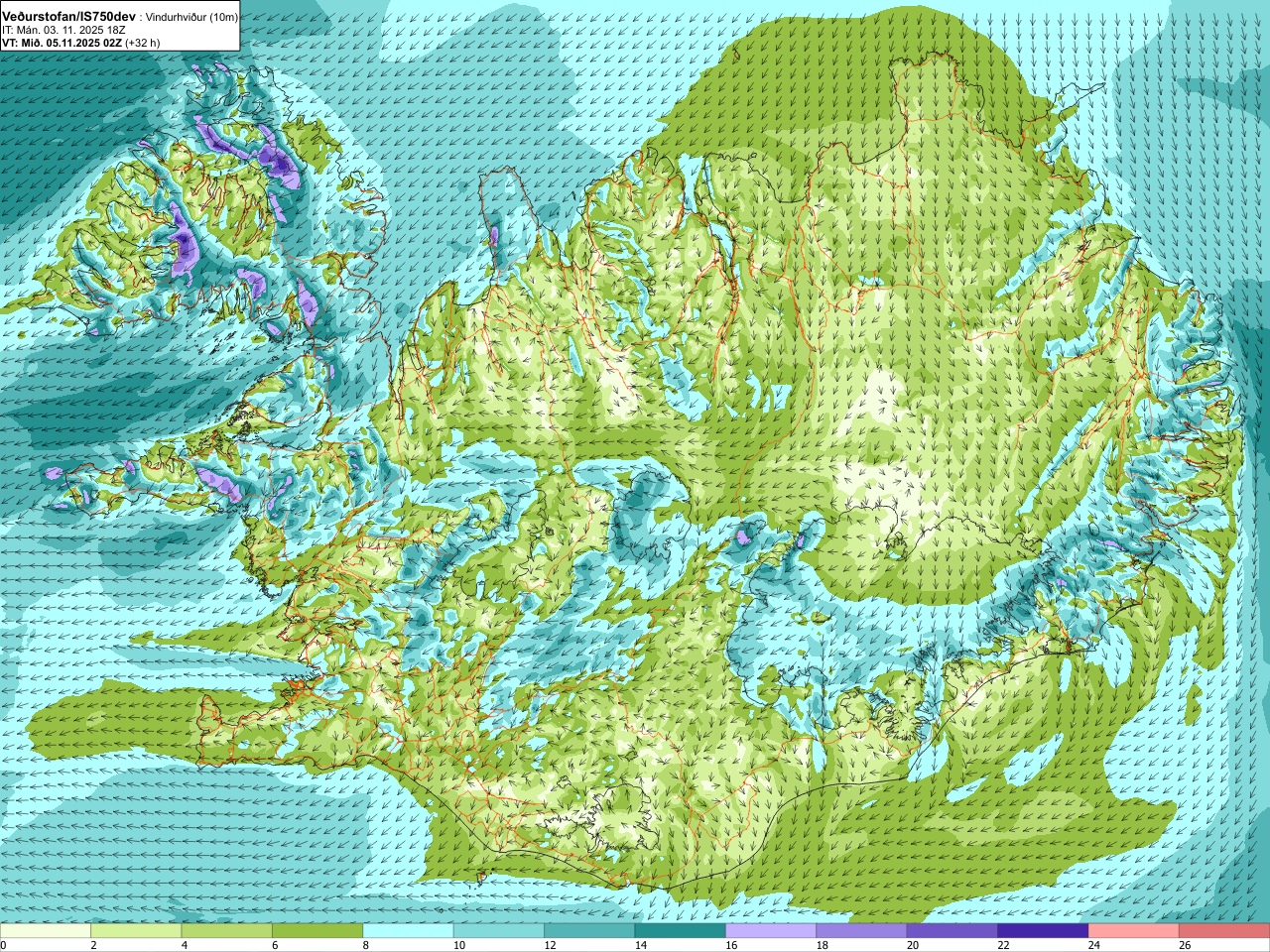
Task: Click the 14–16 dark teal legend swatch
Action: pos(681,931)
